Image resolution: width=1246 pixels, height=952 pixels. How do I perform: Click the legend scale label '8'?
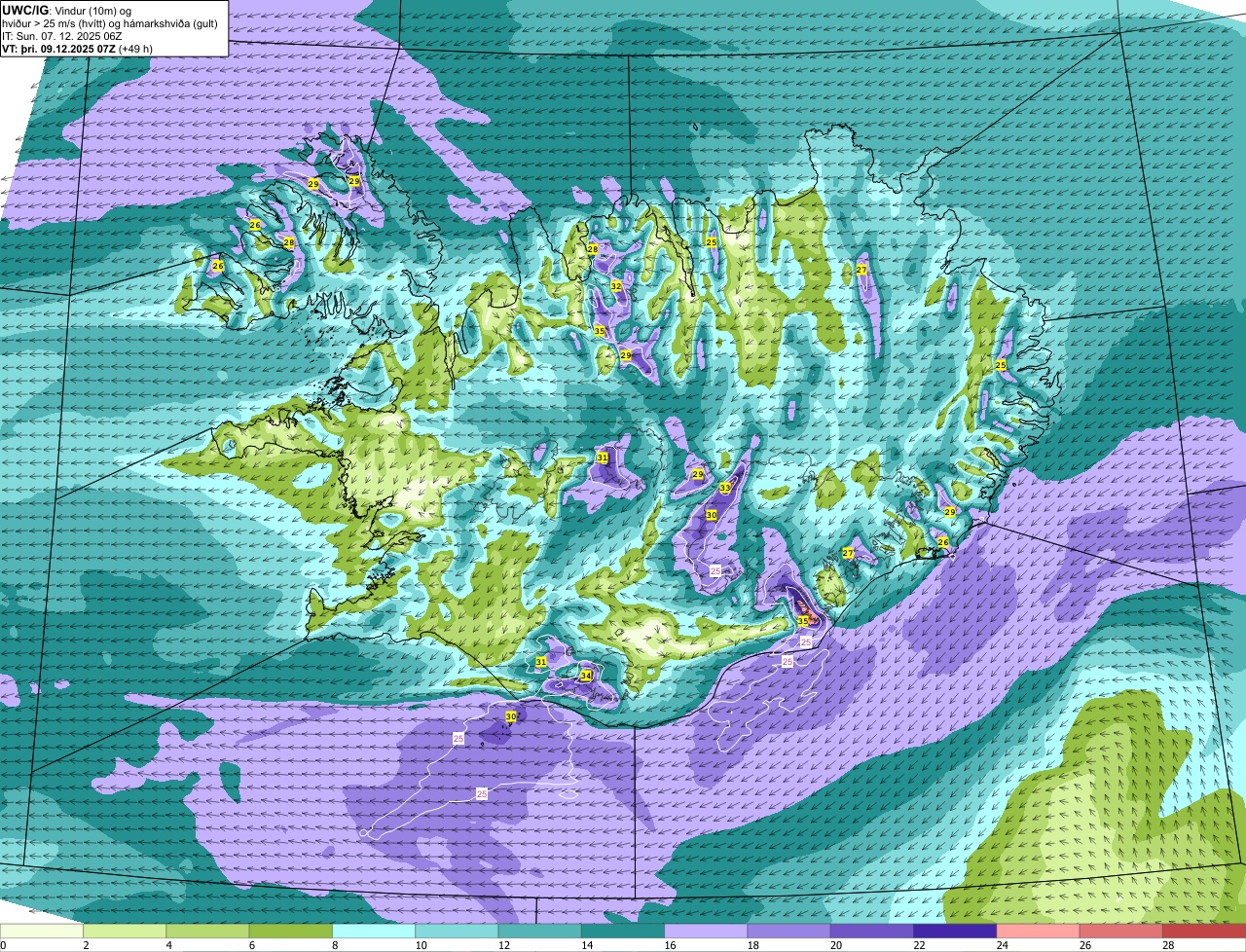[335, 945]
